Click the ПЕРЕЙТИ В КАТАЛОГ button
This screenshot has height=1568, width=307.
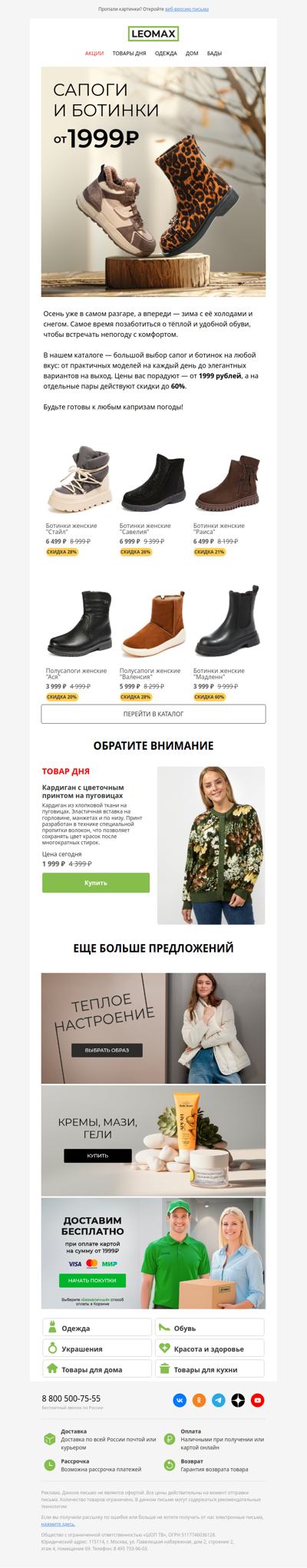pos(153,714)
